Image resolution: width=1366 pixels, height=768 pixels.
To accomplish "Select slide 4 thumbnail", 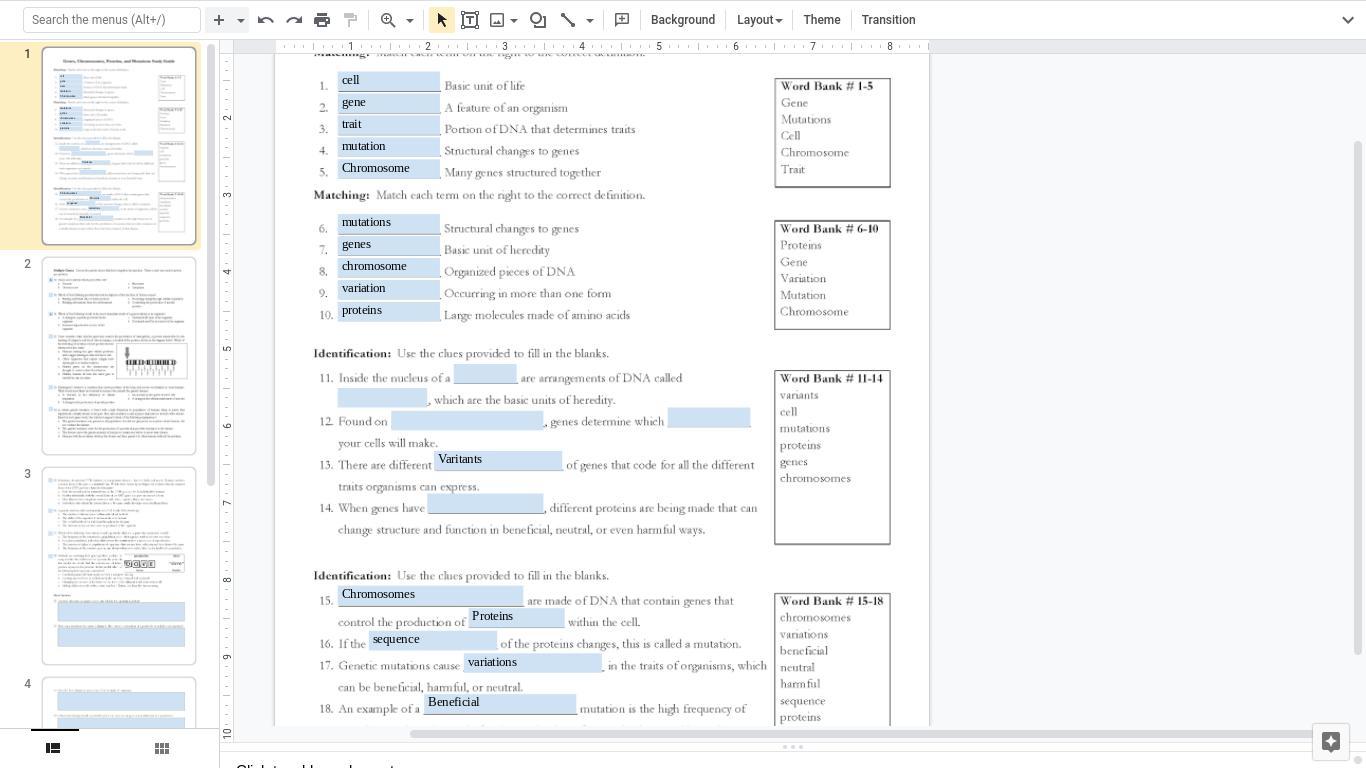I will tap(119, 703).
